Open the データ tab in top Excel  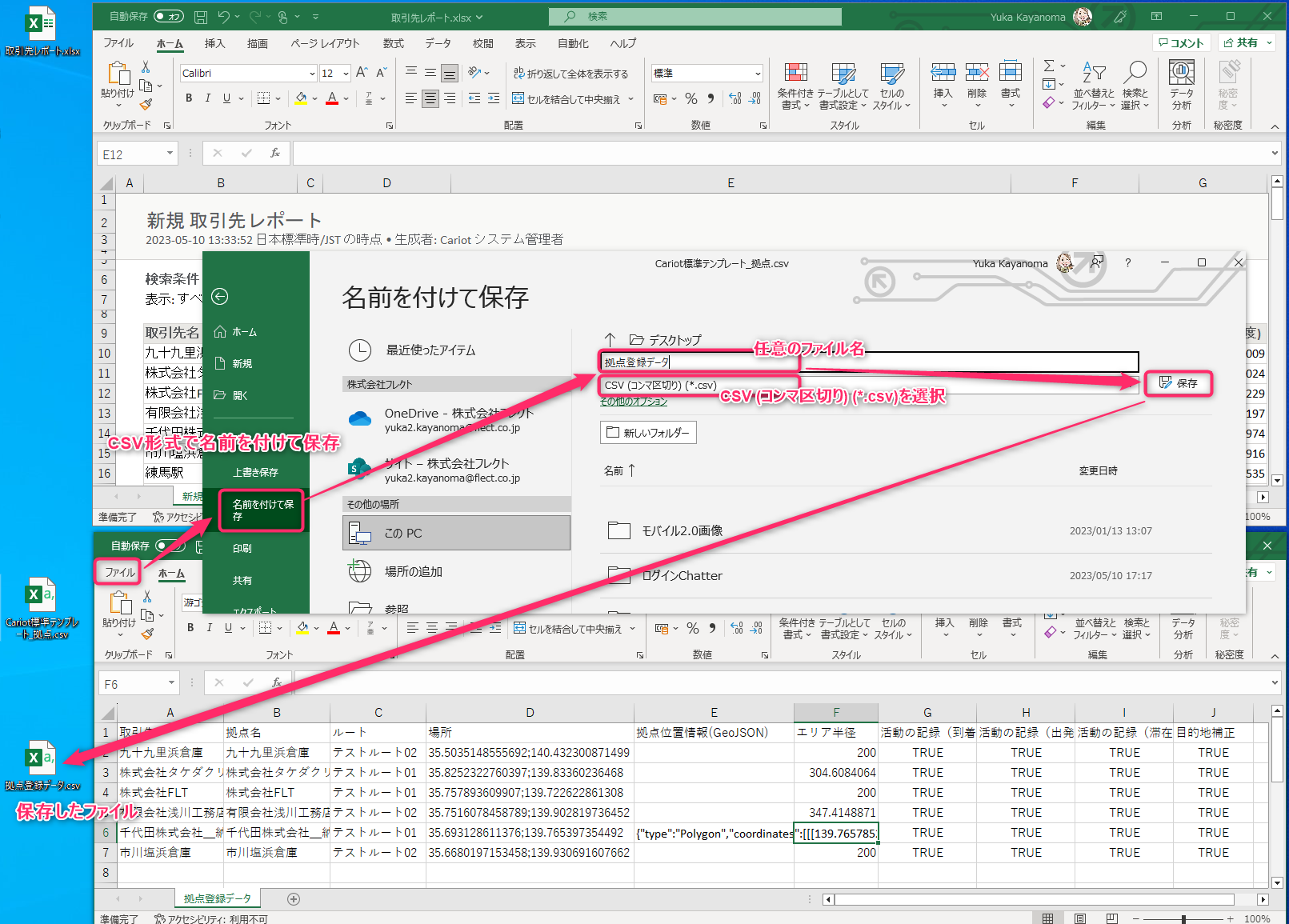point(438,43)
